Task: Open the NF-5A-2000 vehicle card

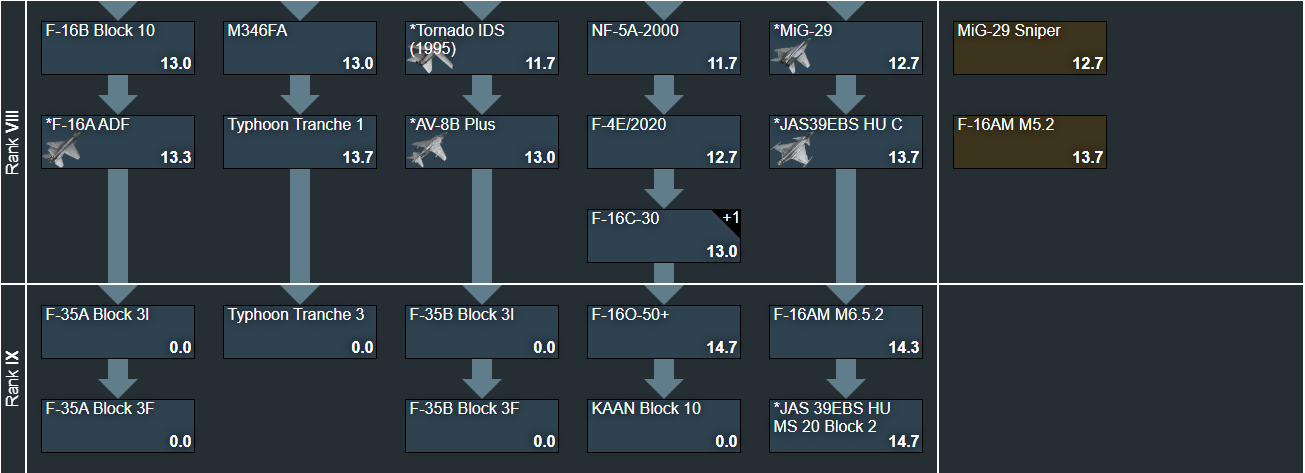Action: tap(664, 48)
